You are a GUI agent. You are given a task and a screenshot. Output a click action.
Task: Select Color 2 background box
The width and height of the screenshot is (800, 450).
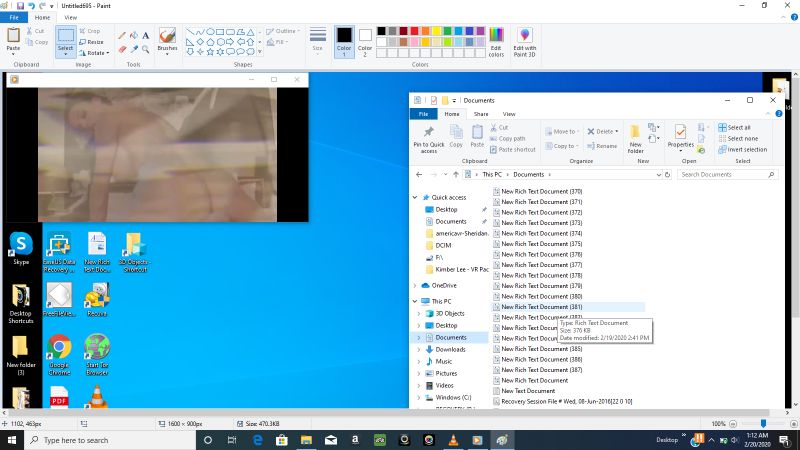[x=365, y=42]
